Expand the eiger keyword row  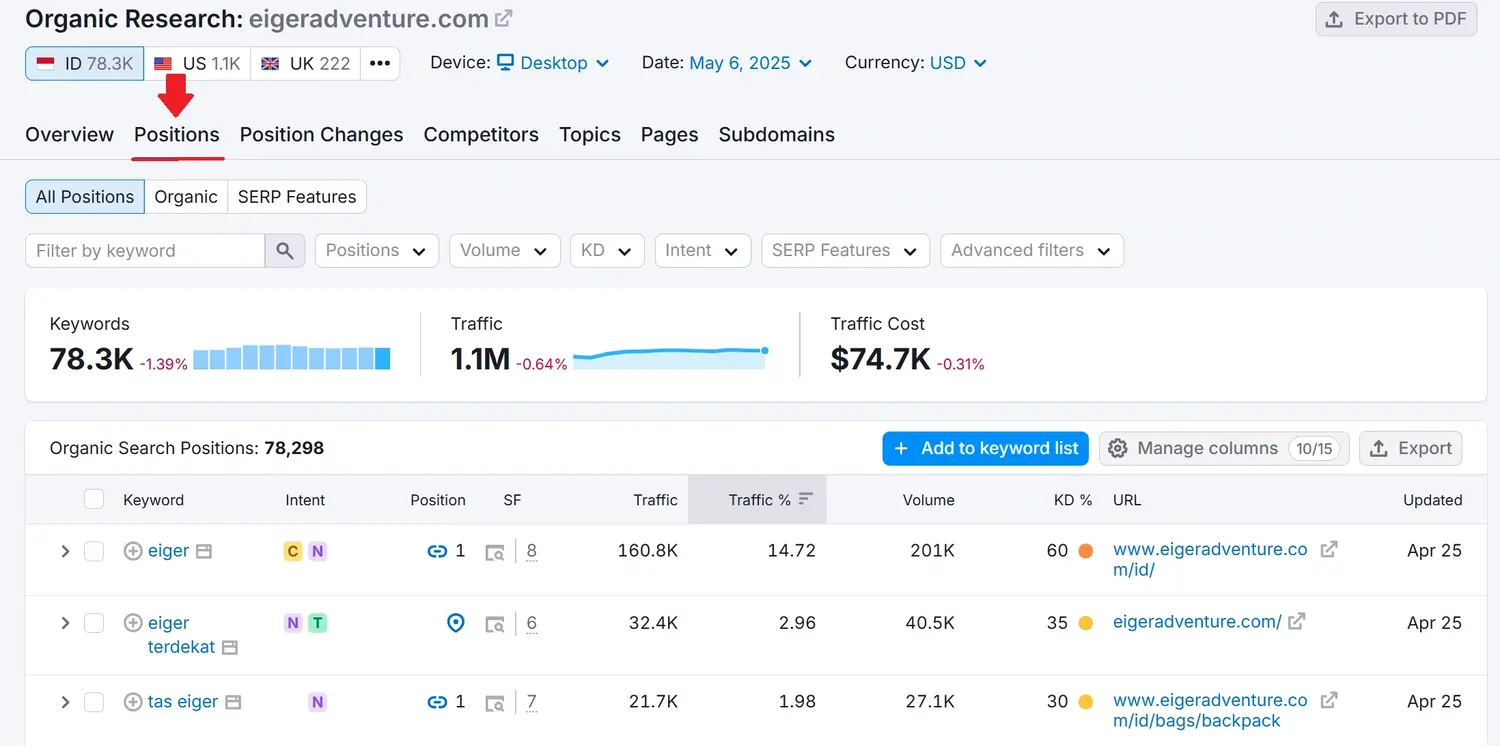tap(65, 551)
